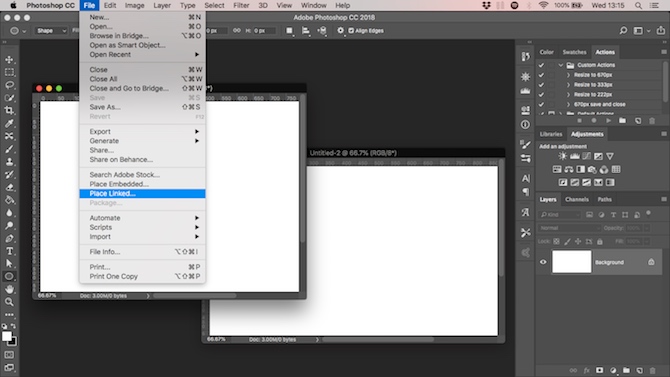Click the Eyedropper tool
This screenshot has width=670, height=377.
coord(9,124)
